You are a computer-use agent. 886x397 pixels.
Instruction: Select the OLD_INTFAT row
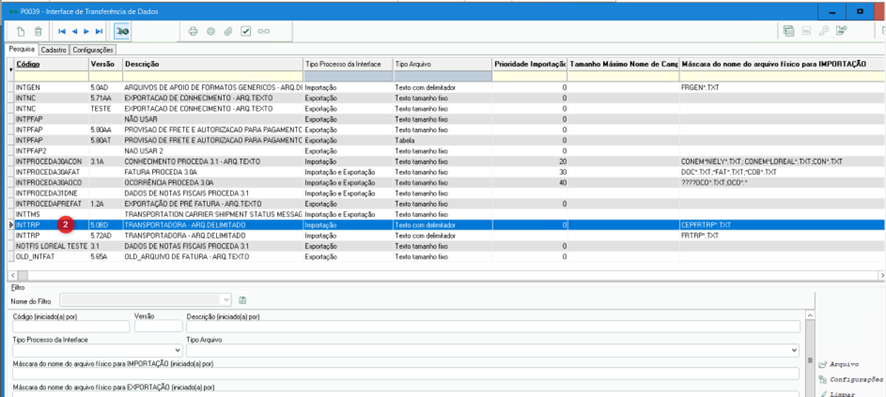click(x=446, y=256)
